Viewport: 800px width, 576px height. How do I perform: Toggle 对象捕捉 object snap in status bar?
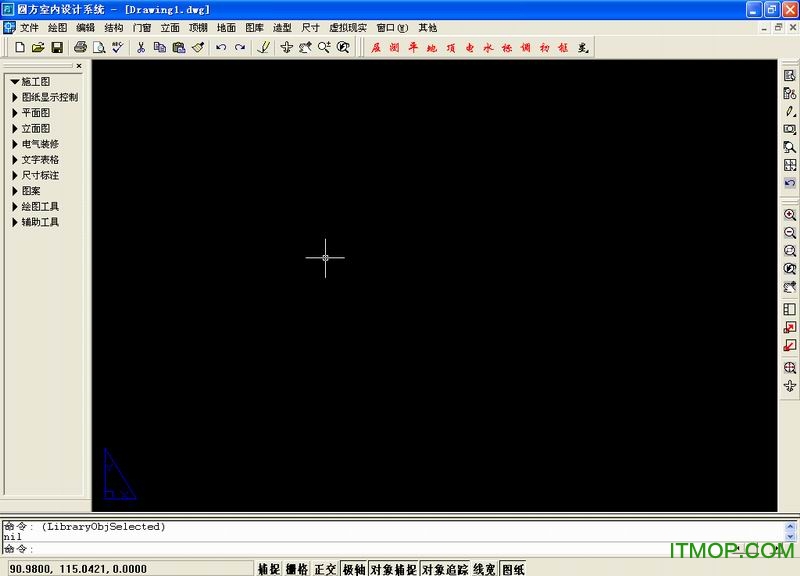[x=393, y=569]
